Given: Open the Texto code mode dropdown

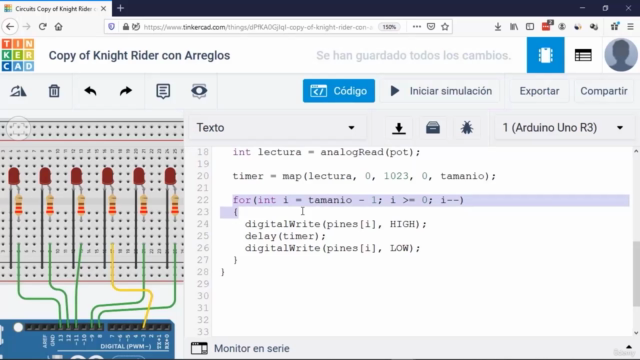Looking at the screenshot, I should [277, 128].
